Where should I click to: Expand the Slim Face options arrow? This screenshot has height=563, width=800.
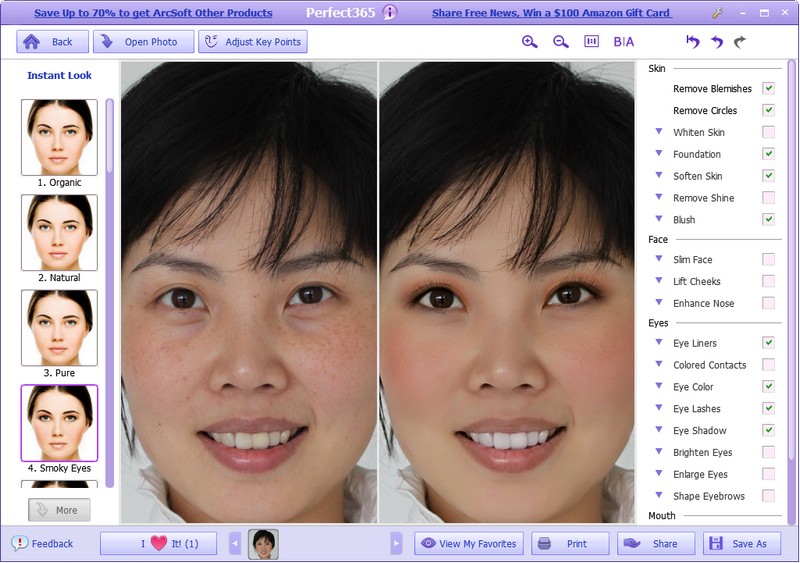click(659, 258)
